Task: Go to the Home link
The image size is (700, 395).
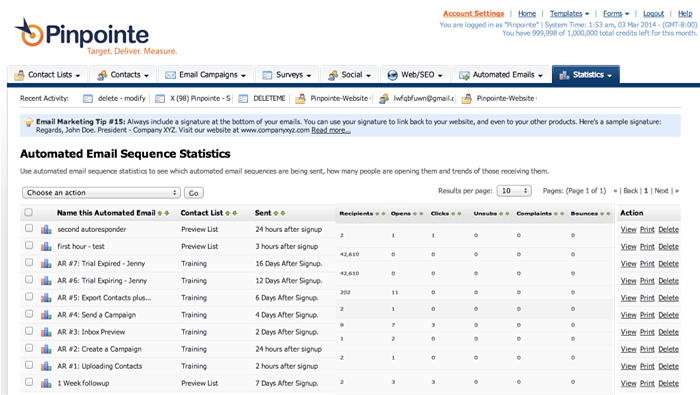Action: [x=527, y=14]
